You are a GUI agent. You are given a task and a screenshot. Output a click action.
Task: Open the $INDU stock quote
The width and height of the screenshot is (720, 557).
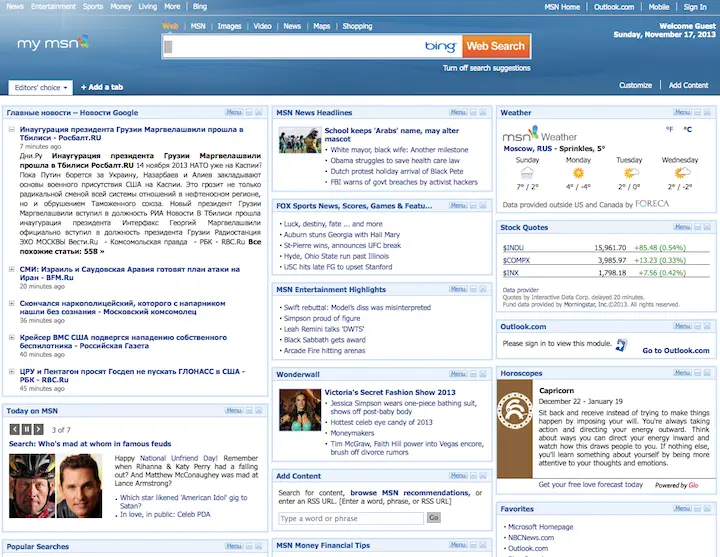pos(513,248)
